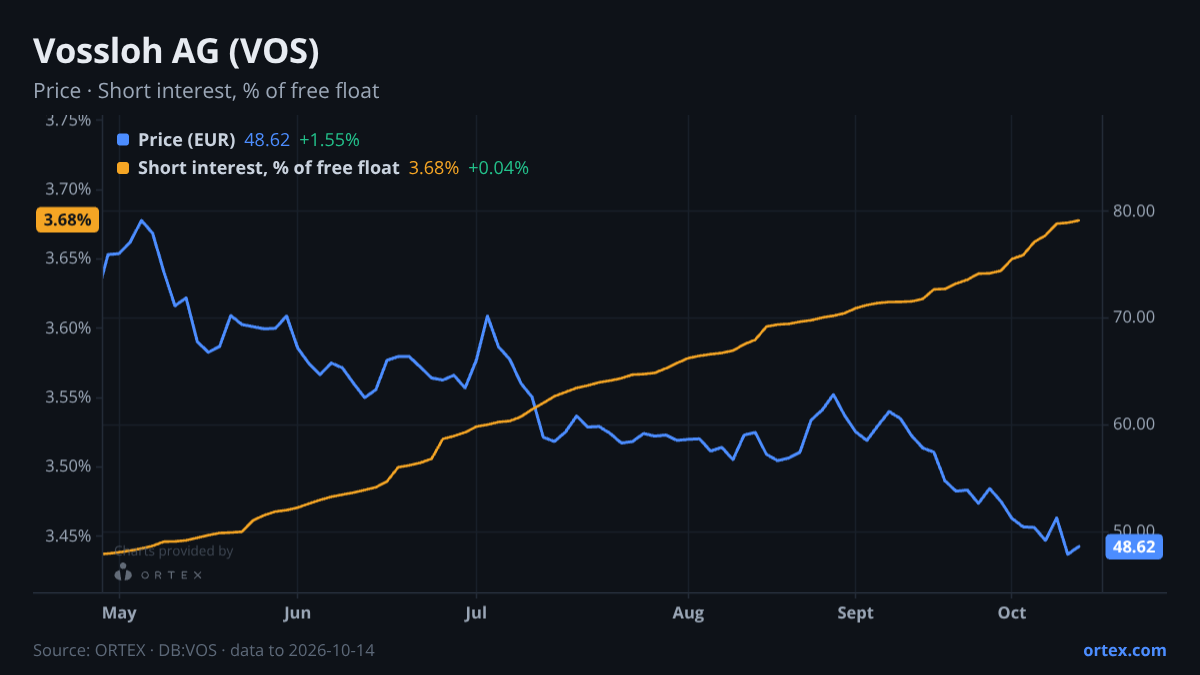Image resolution: width=1200 pixels, height=675 pixels.
Task: Click the Aug x-axis label
Action: (688, 613)
